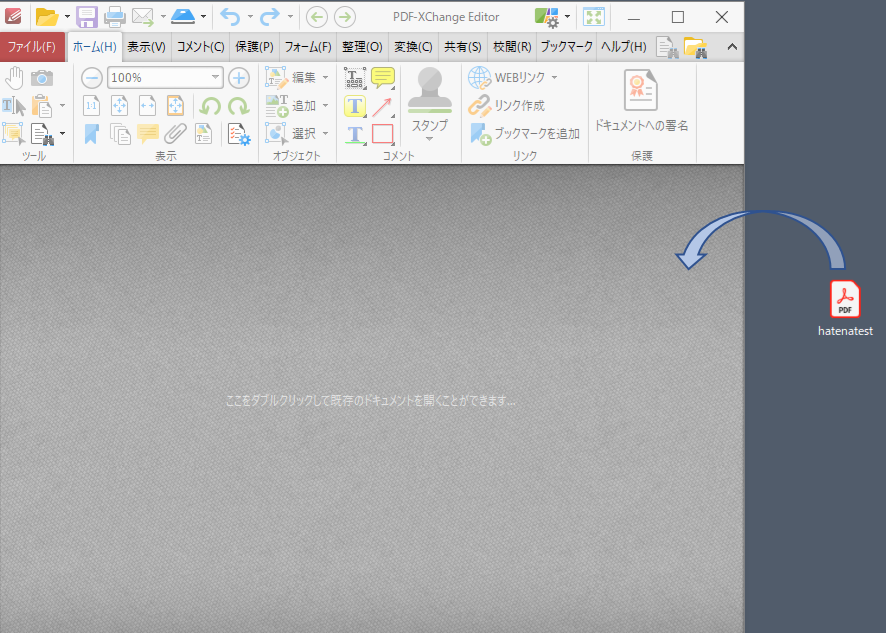Click the Save floppy disk icon
Image resolution: width=886 pixels, height=633 pixels.
[86, 17]
